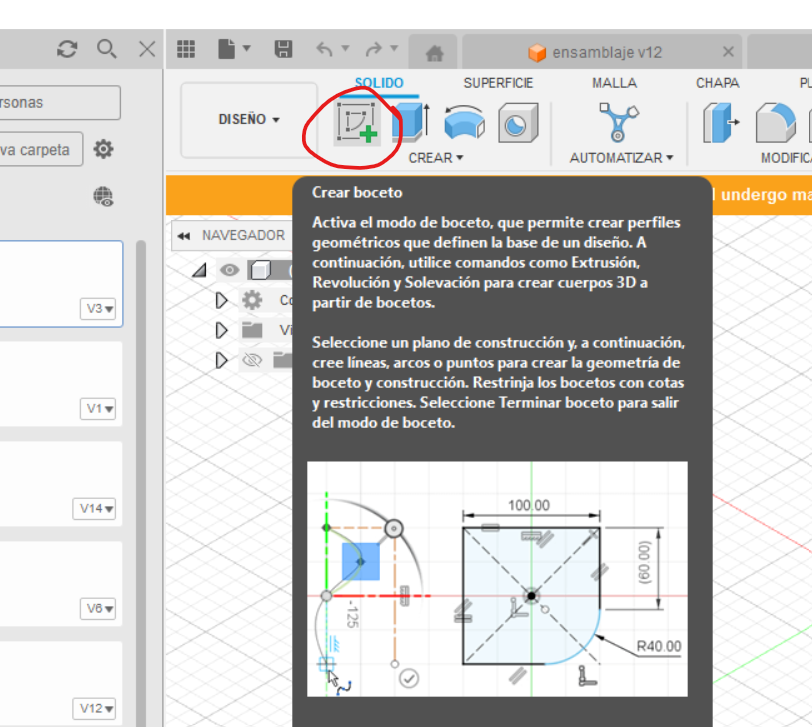812x727 pixels.
Task: Open the V3 version dropdown
Action: click(x=98, y=309)
